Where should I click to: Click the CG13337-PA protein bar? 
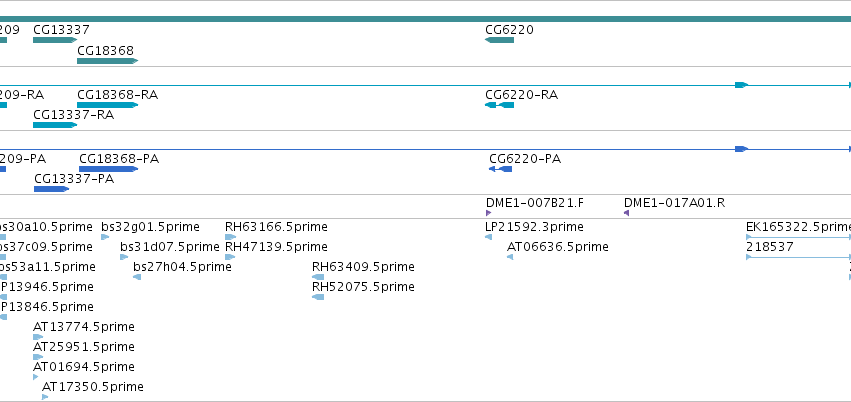52,189
